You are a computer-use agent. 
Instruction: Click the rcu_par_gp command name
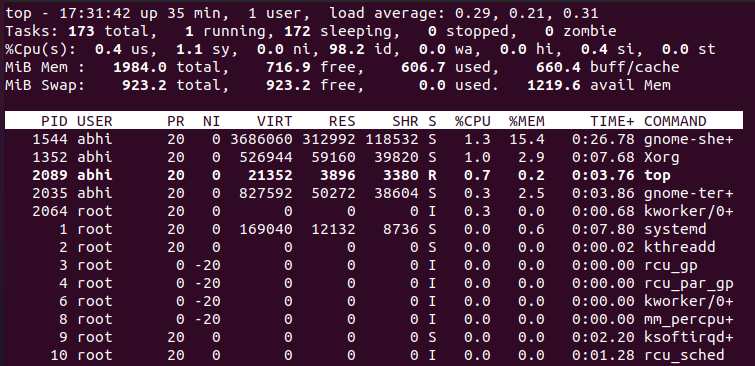click(x=689, y=283)
